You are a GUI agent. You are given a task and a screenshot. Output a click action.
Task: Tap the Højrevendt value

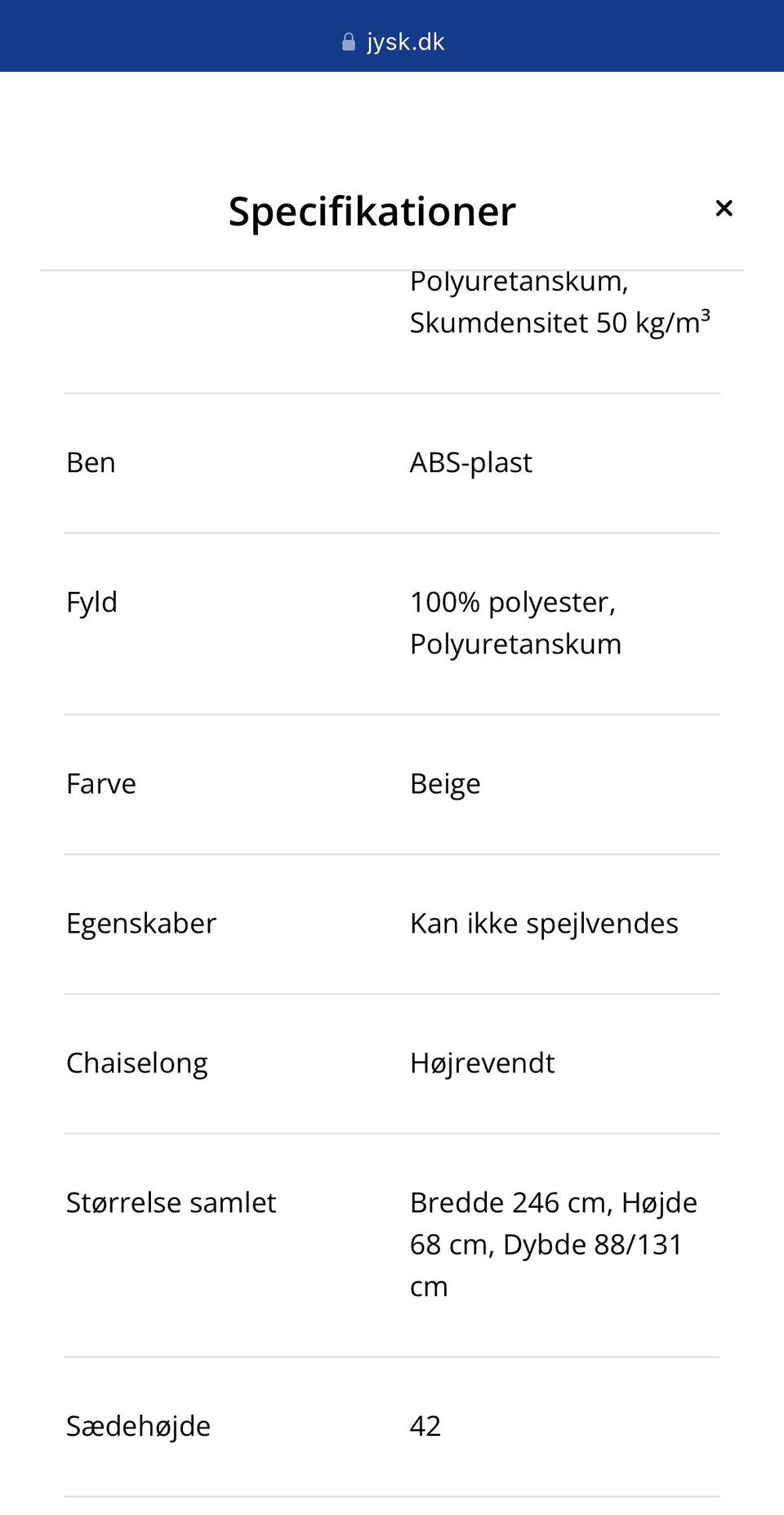(x=483, y=1063)
